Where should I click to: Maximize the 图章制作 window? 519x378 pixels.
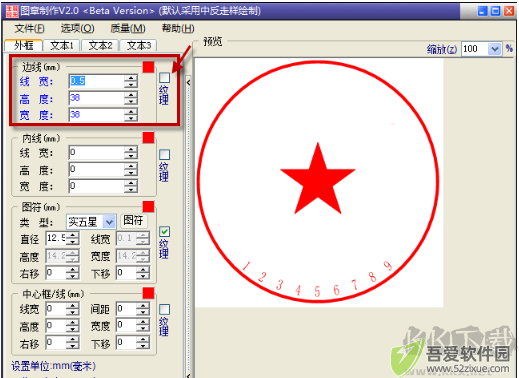click(495, 11)
